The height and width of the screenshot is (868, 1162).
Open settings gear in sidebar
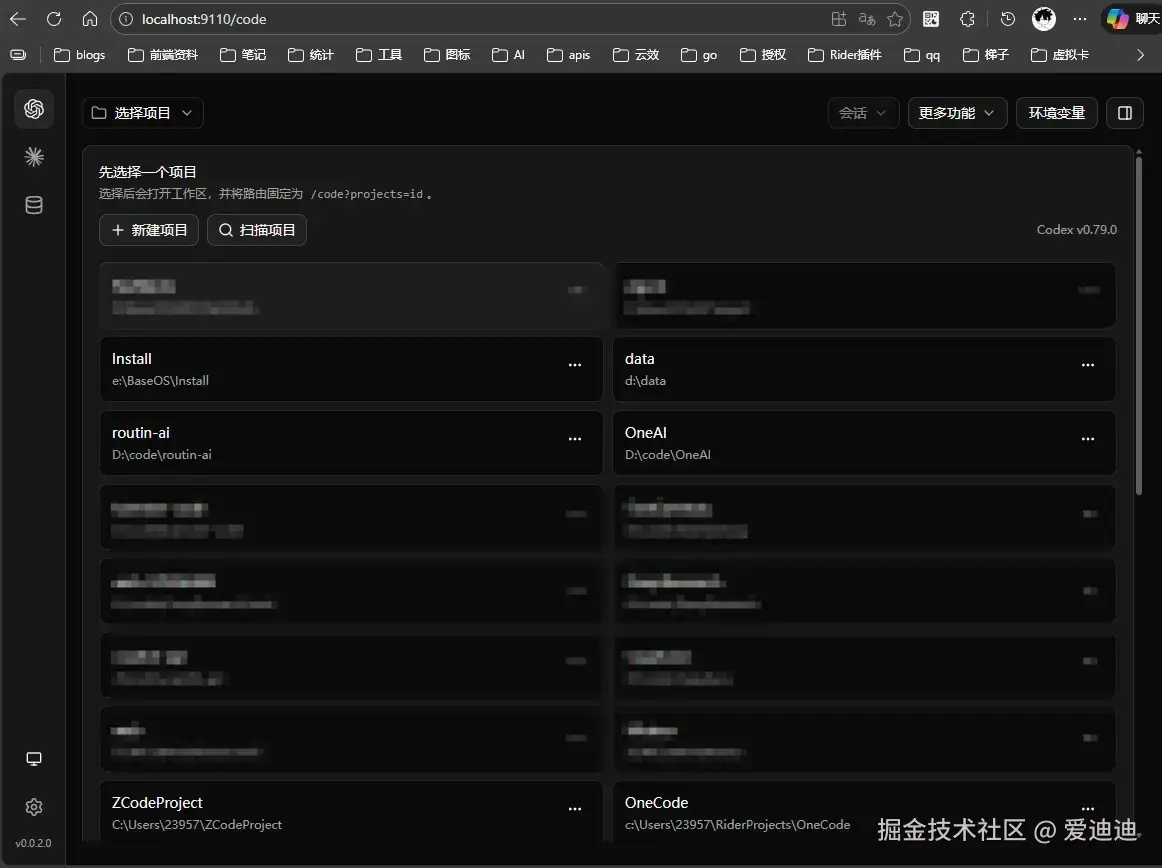coord(34,807)
